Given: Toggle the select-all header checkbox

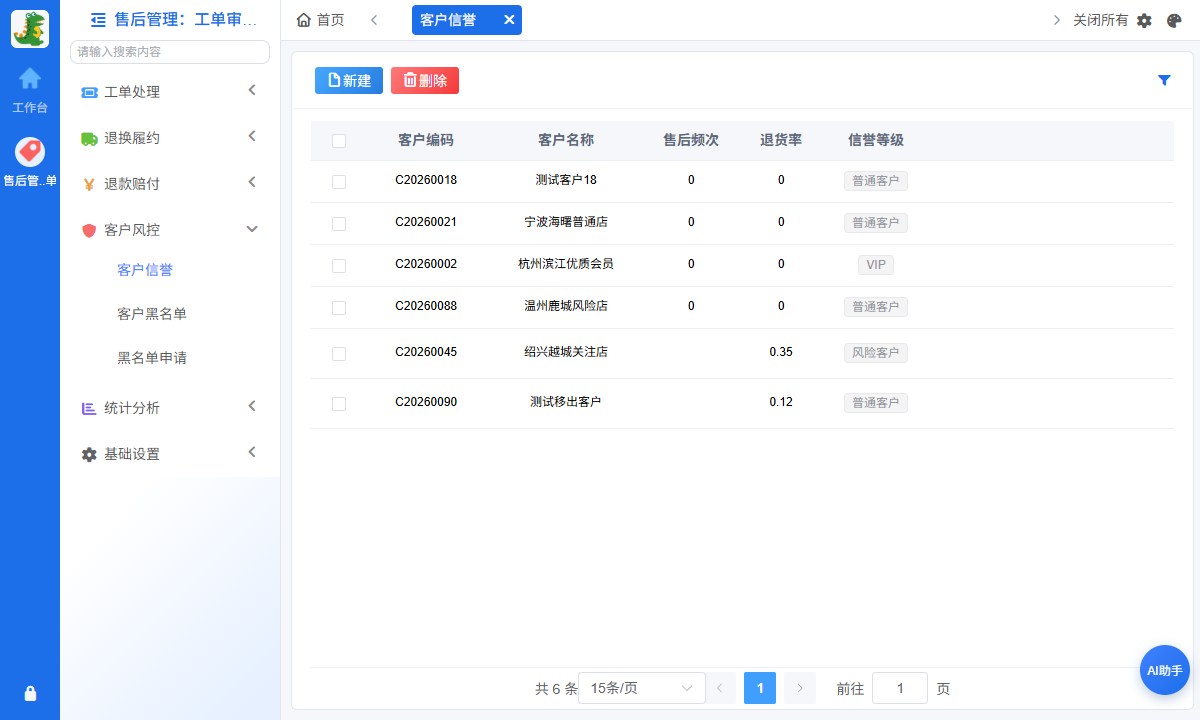Looking at the screenshot, I should click(x=339, y=141).
